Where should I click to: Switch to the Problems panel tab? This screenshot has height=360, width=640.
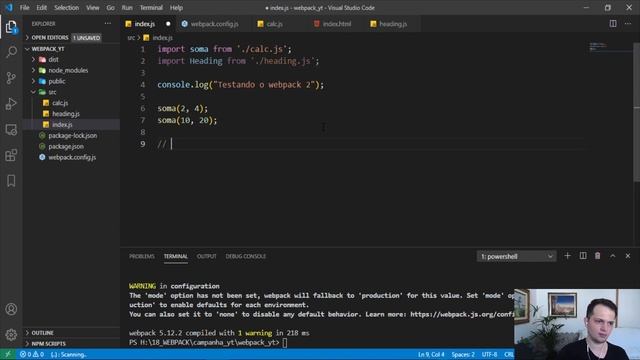coord(142,256)
